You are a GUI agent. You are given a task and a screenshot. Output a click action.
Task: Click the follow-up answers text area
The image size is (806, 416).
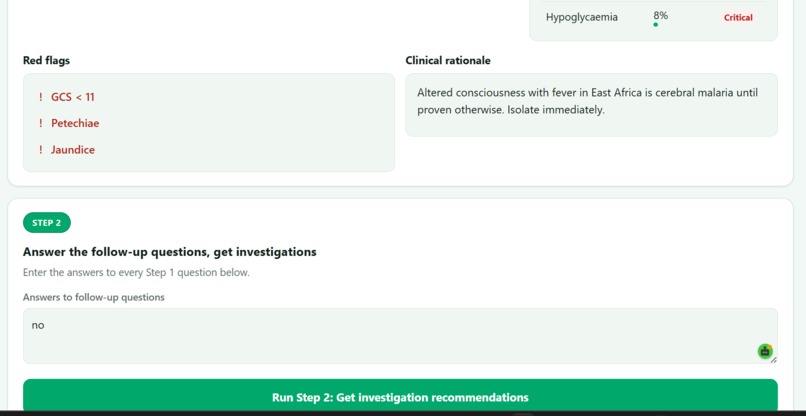coord(400,336)
